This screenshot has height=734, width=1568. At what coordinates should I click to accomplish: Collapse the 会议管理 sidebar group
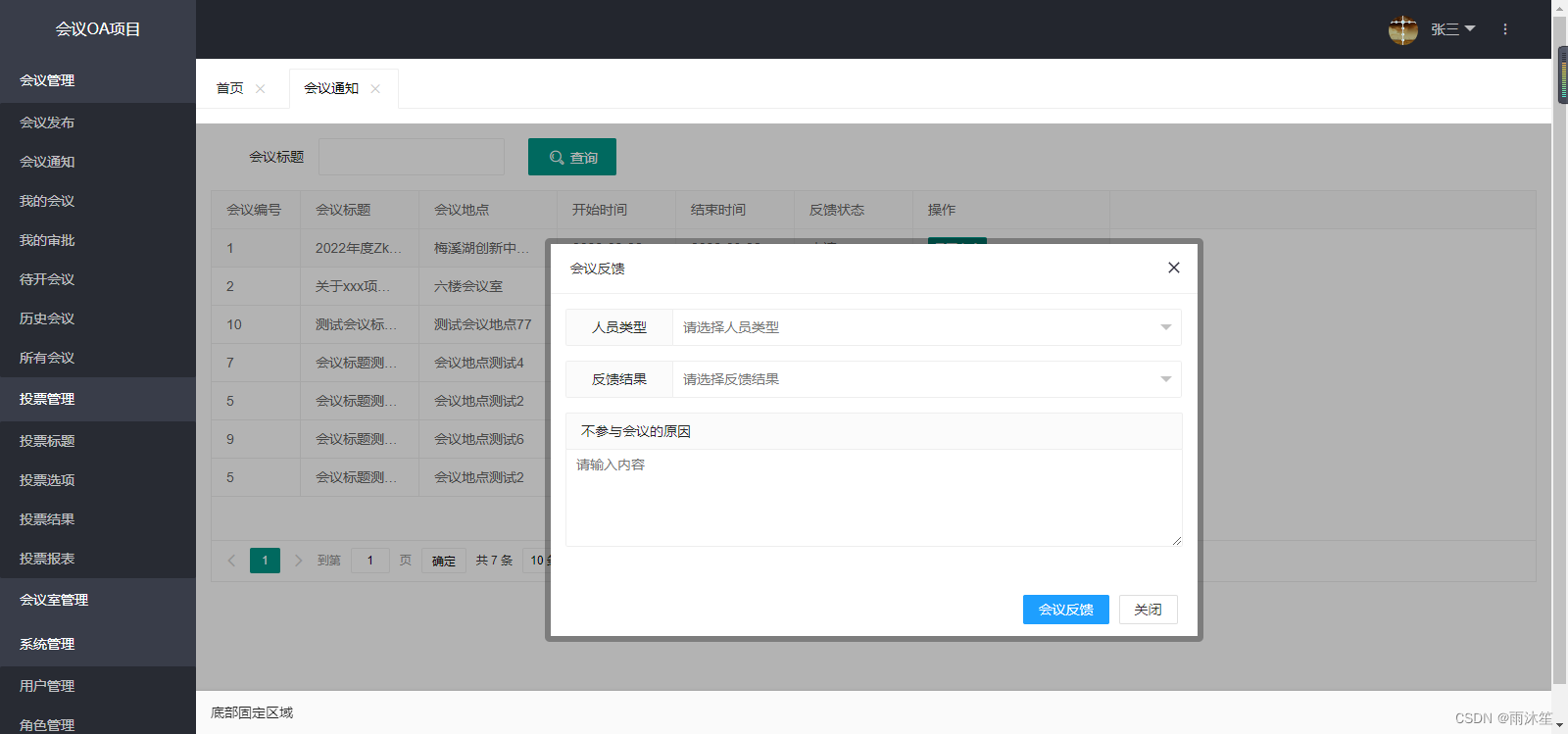[98, 80]
